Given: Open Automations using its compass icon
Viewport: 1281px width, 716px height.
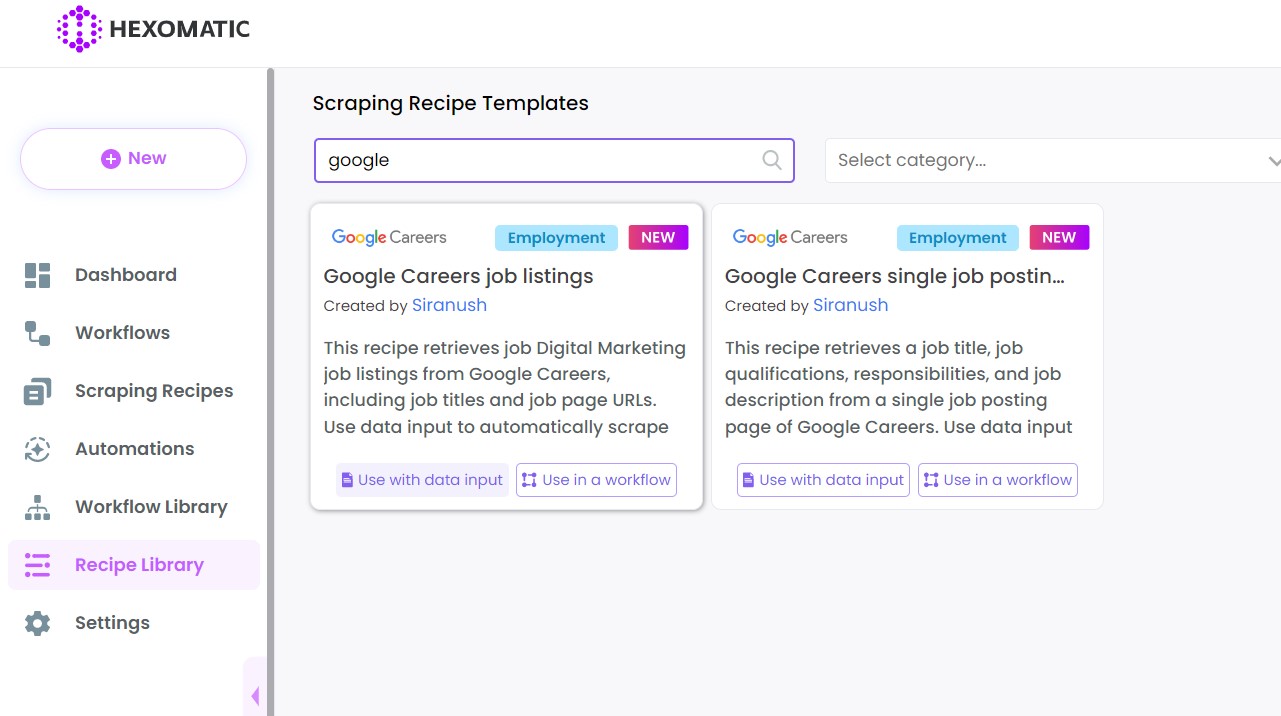Looking at the screenshot, I should (x=37, y=448).
